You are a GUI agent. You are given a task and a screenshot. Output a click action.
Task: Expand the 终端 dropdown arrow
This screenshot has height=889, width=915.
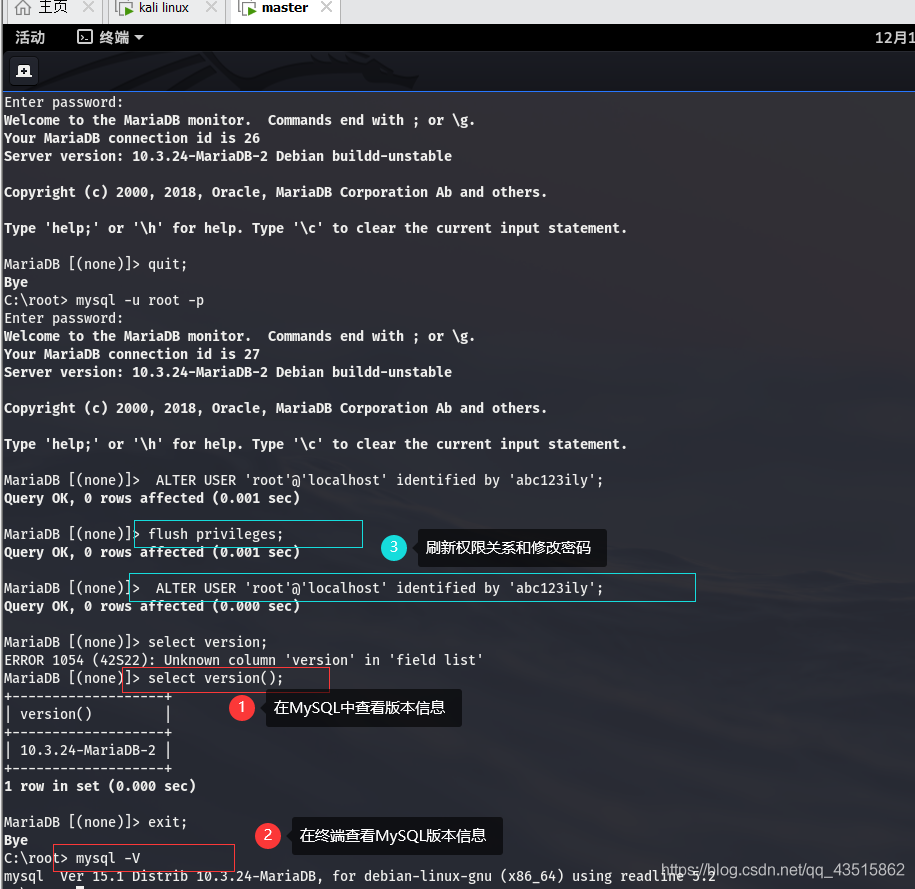coord(139,38)
